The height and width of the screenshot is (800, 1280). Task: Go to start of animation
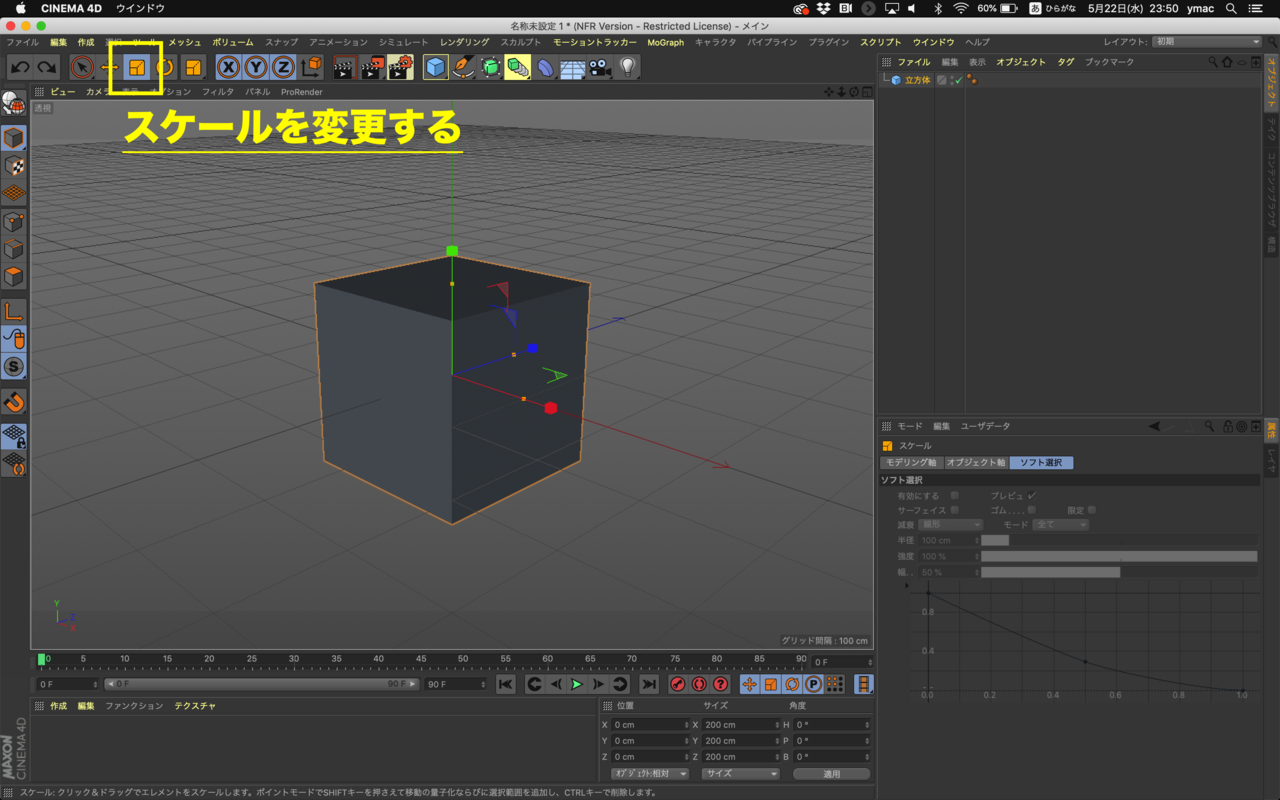coord(506,684)
